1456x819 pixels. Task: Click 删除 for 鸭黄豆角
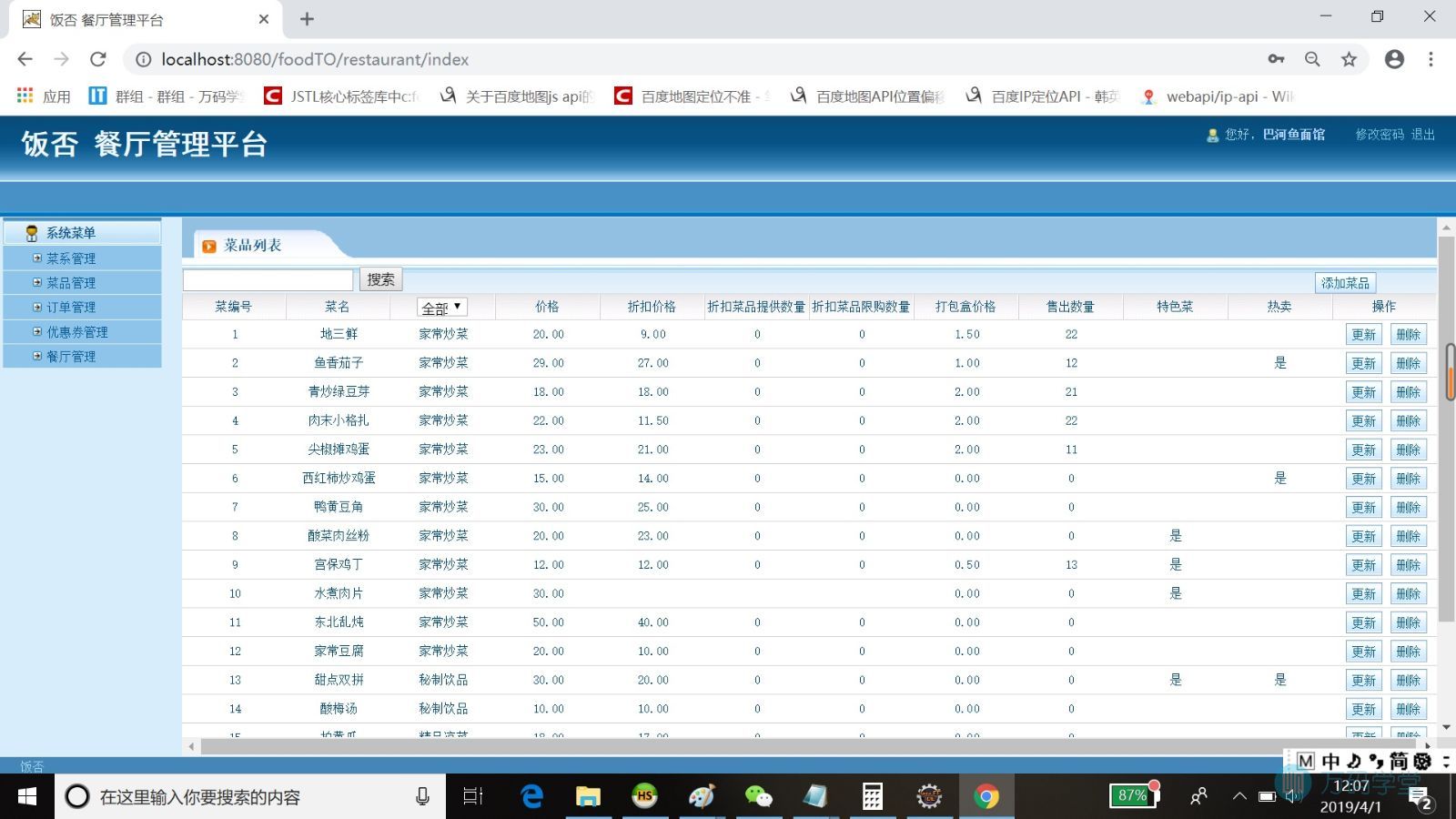1408,508
